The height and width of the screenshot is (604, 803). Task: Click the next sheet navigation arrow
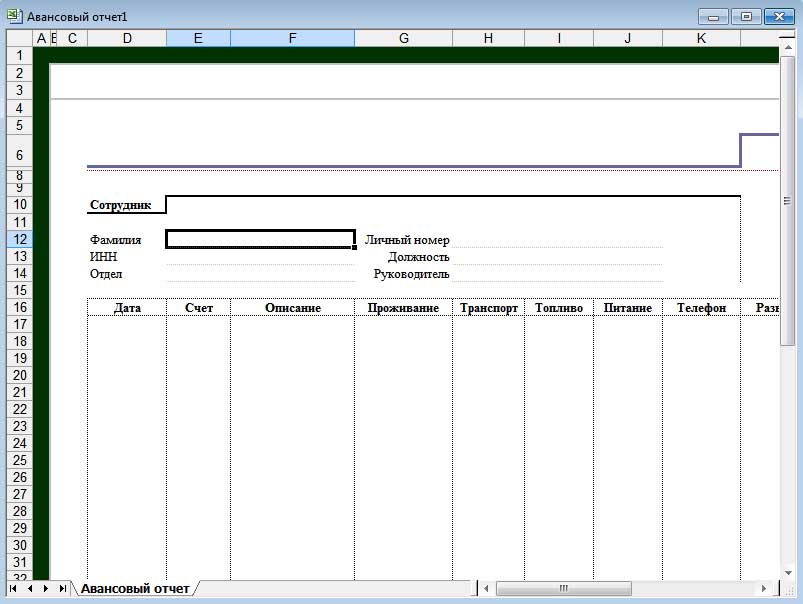coord(45,589)
